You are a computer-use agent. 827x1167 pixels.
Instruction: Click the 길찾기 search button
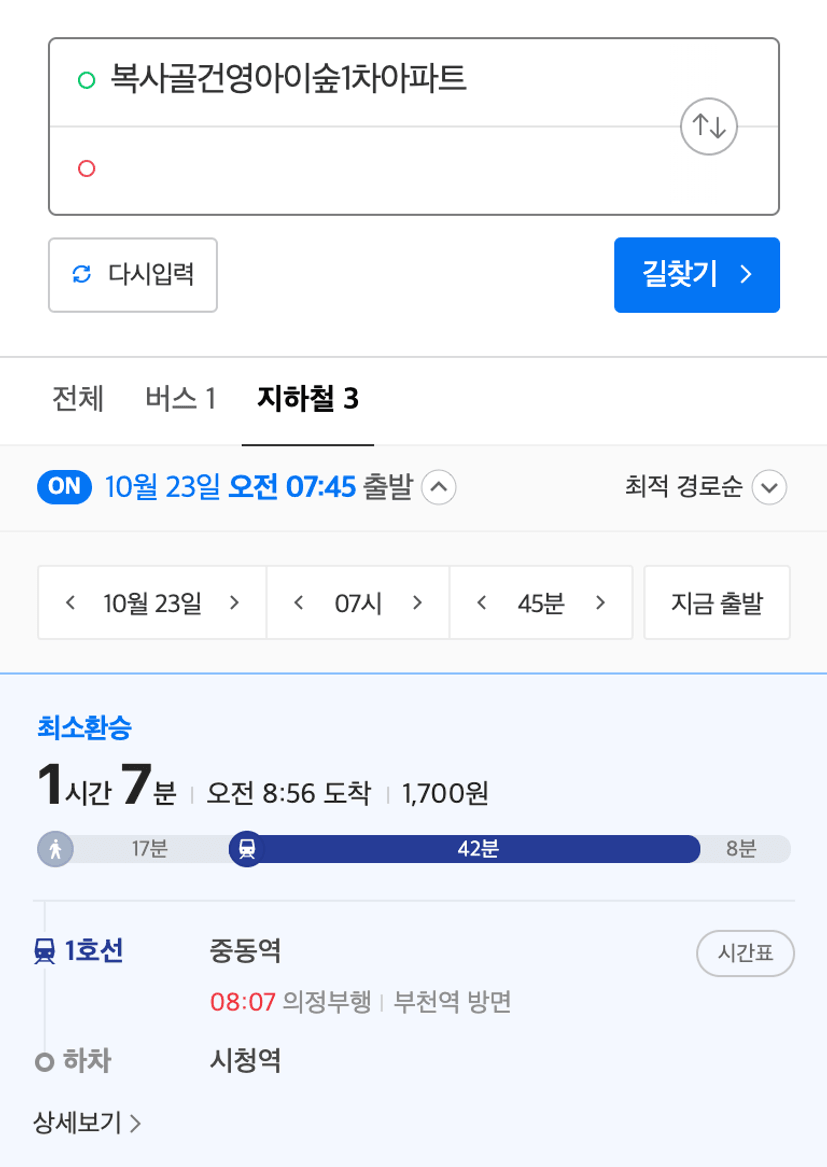click(x=697, y=275)
